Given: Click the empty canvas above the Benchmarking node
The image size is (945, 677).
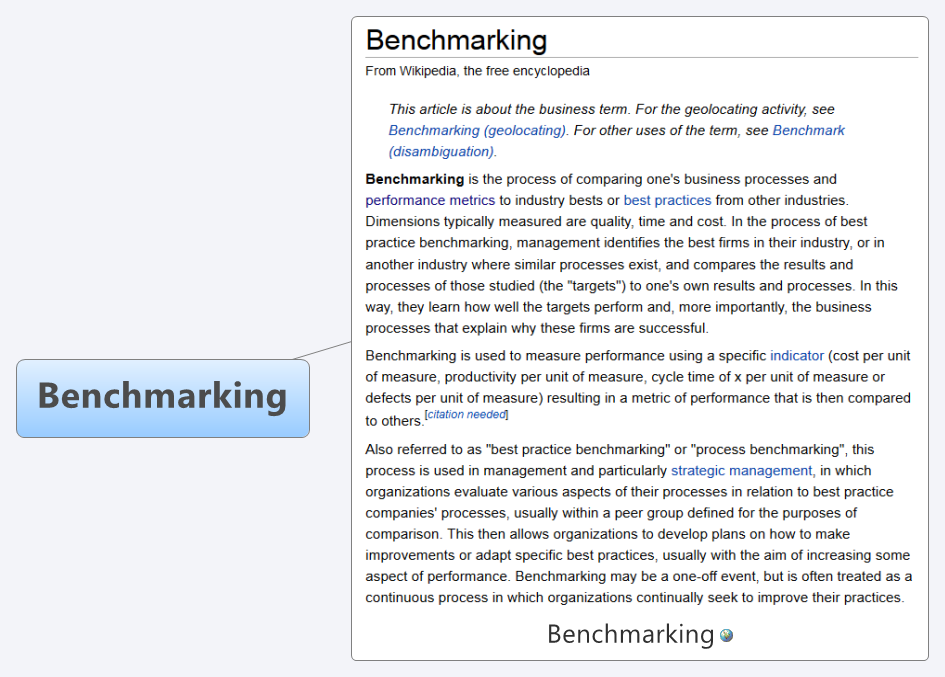Looking at the screenshot, I should (163, 181).
